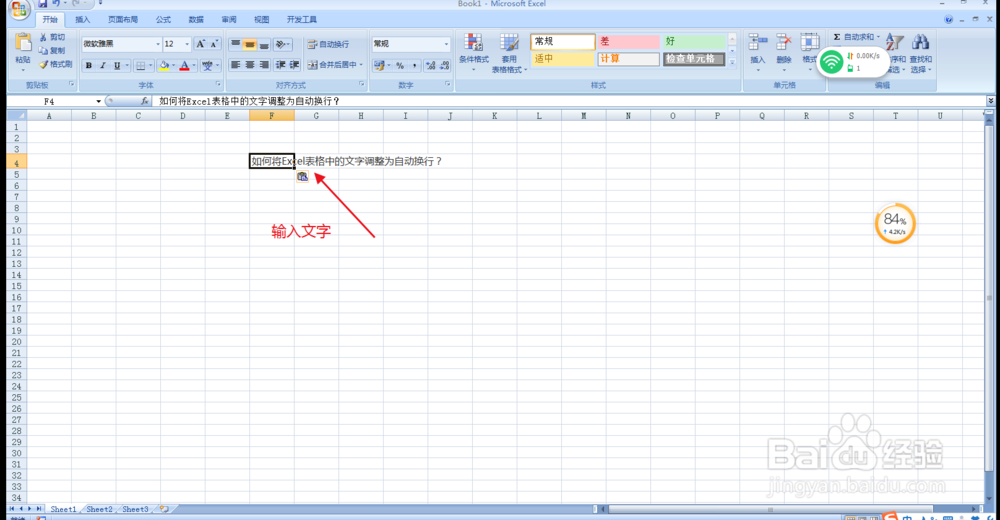Screen dimensions: 1000x520
Task: Click the decrease decimal icon
Action: [445, 65]
